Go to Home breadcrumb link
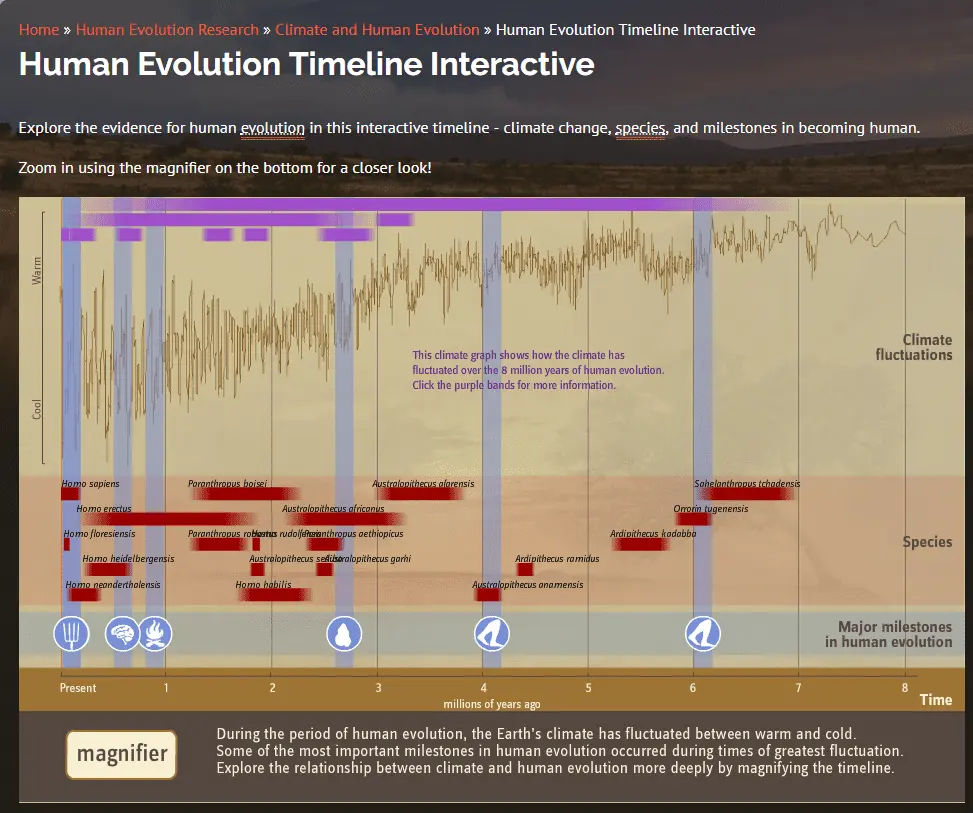 (x=38, y=30)
